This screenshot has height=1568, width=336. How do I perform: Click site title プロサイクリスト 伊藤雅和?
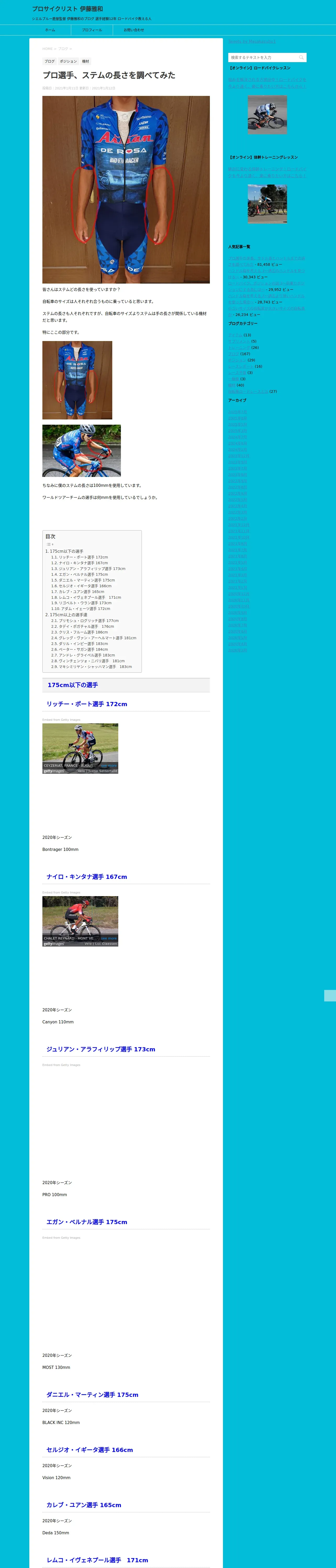coord(68,9)
